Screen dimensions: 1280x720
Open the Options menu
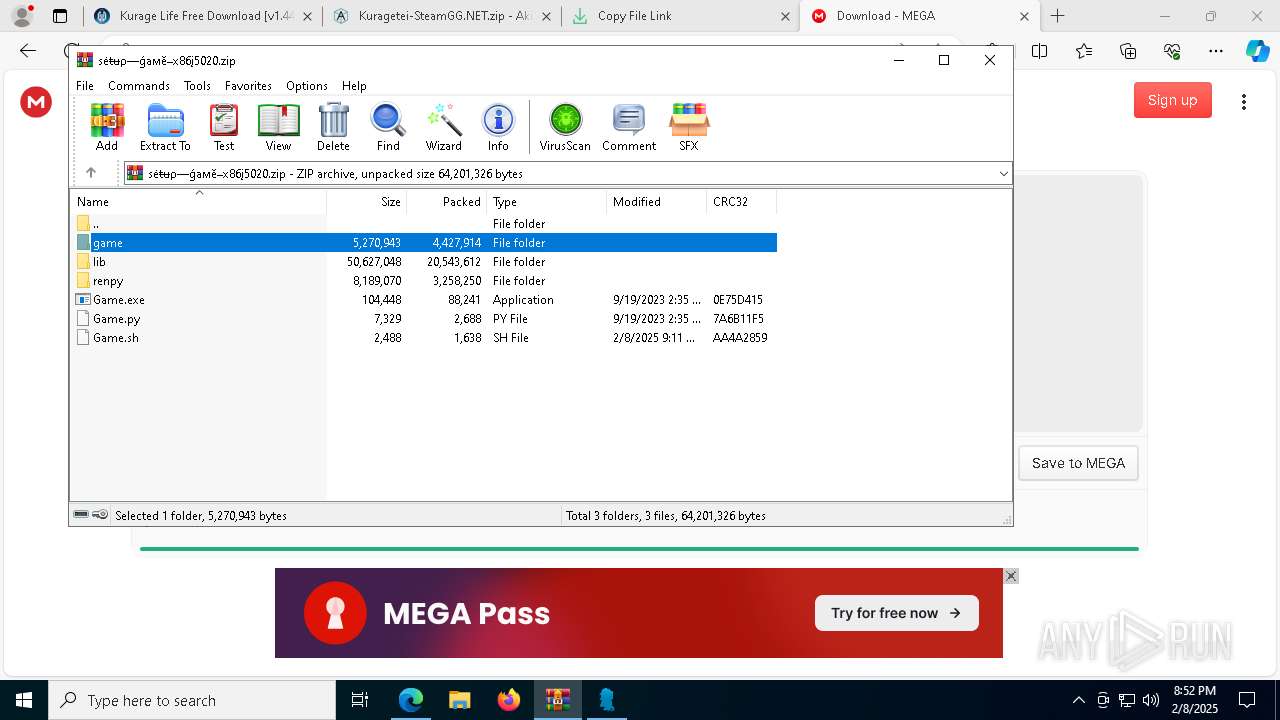307,86
